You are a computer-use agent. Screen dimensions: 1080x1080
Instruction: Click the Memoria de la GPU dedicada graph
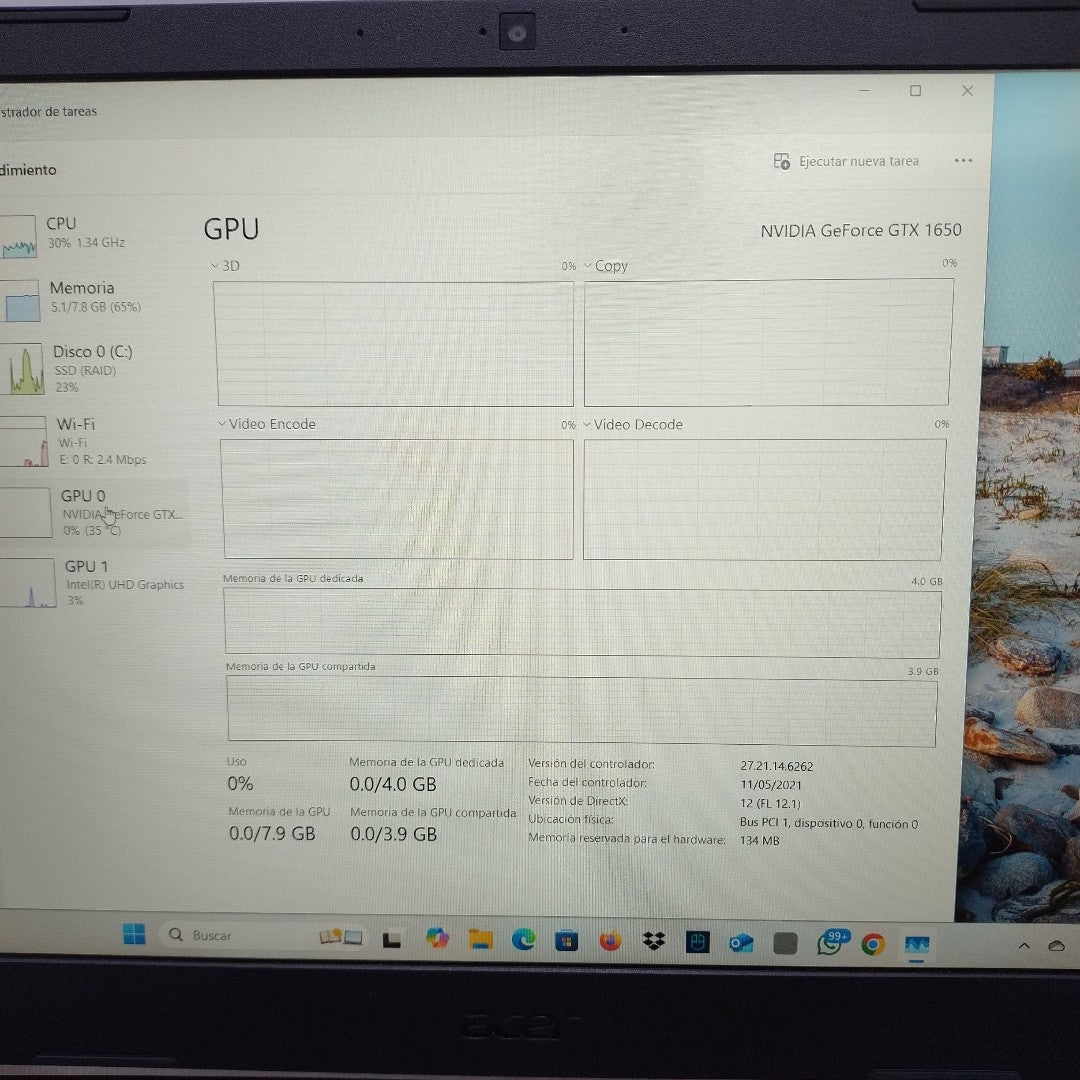coord(580,620)
